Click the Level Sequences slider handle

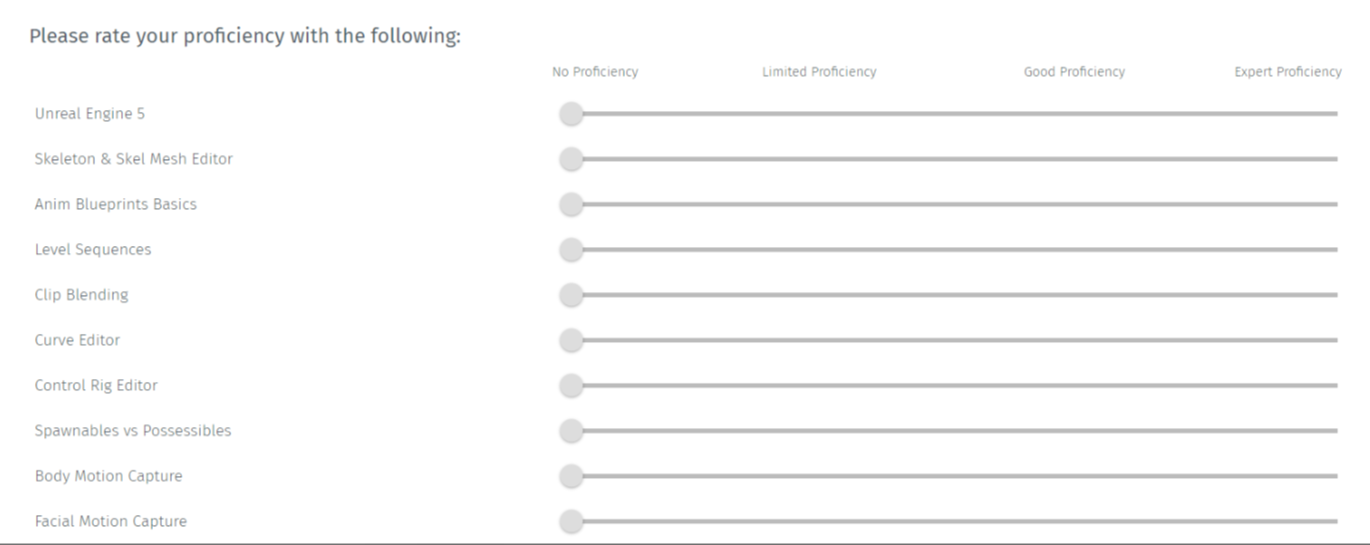(571, 250)
